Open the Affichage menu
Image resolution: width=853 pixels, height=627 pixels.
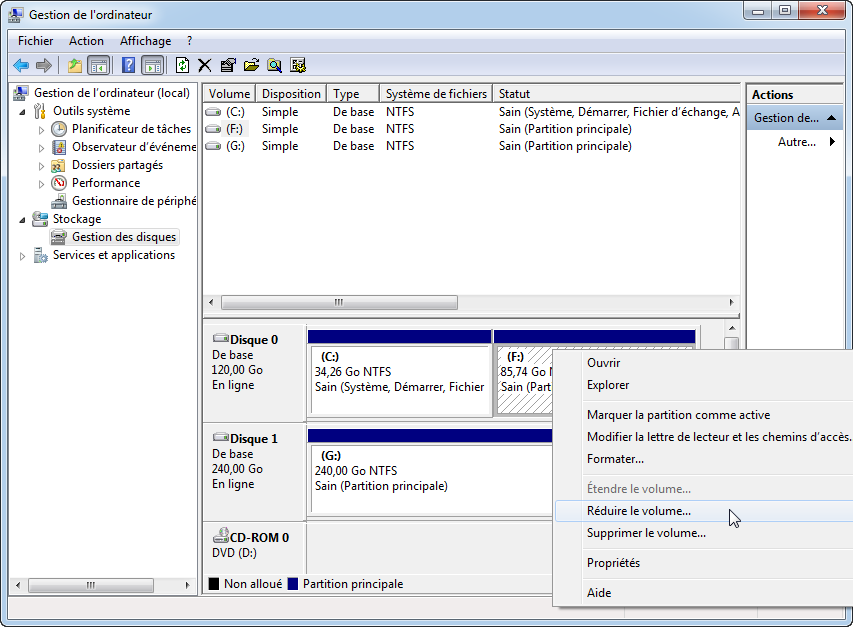[145, 41]
